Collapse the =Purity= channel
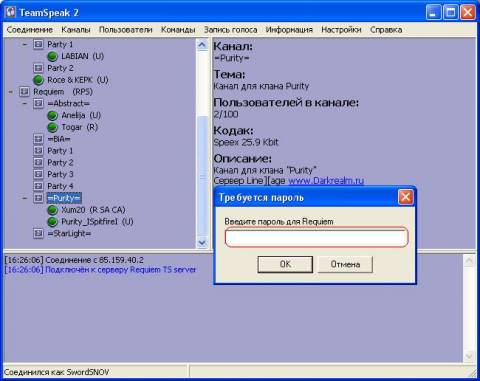The image size is (480, 381). tap(24, 198)
